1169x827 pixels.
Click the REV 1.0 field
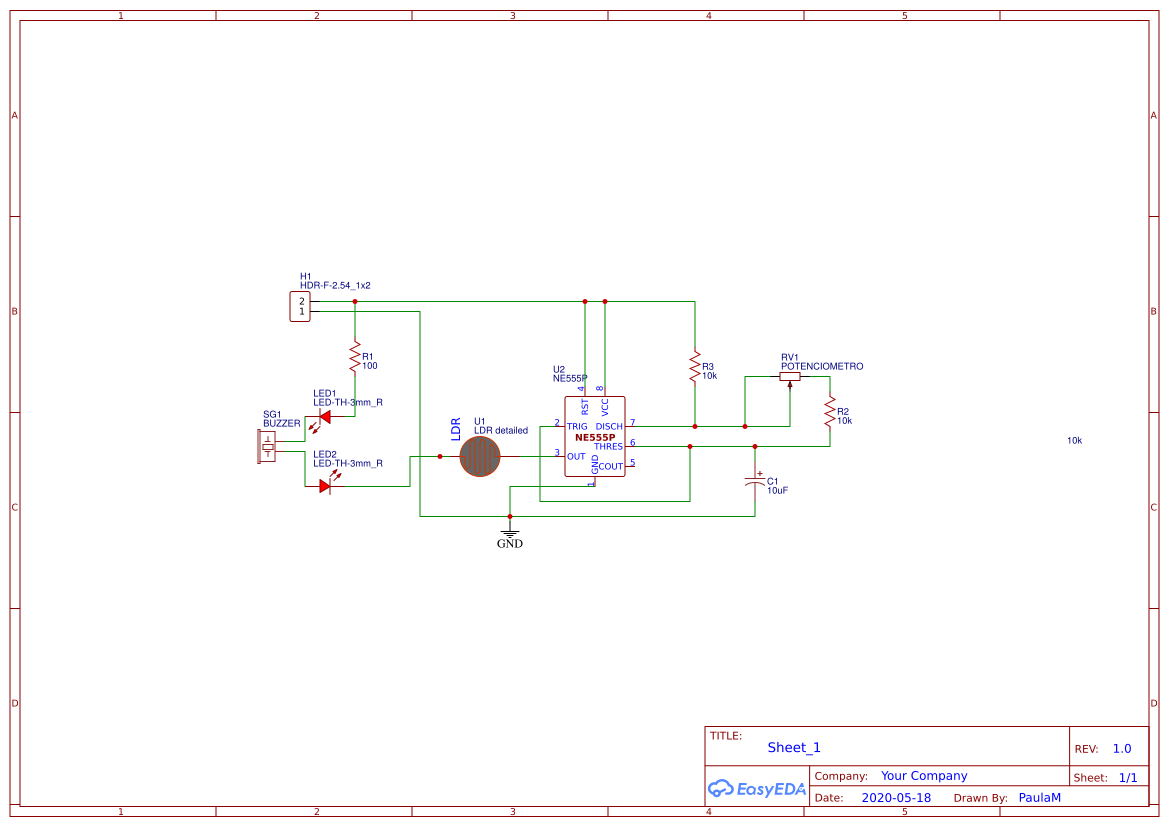pyautogui.click(x=1120, y=748)
